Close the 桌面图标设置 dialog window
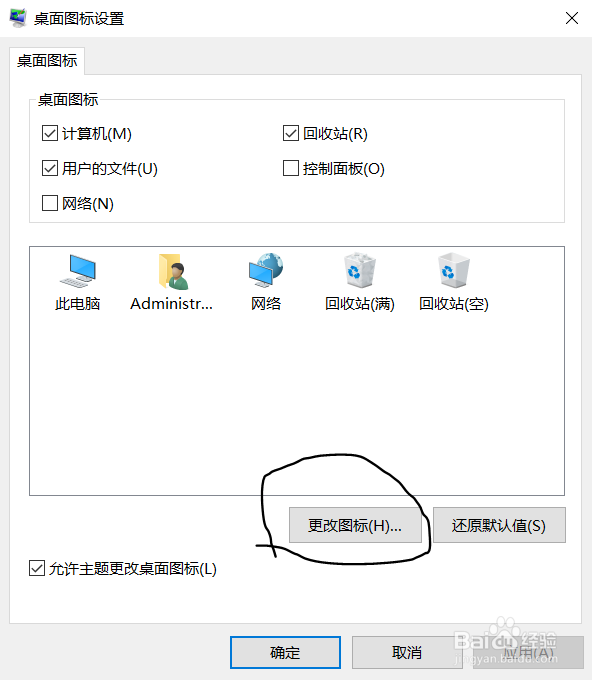The width and height of the screenshot is (592, 680). tap(572, 18)
